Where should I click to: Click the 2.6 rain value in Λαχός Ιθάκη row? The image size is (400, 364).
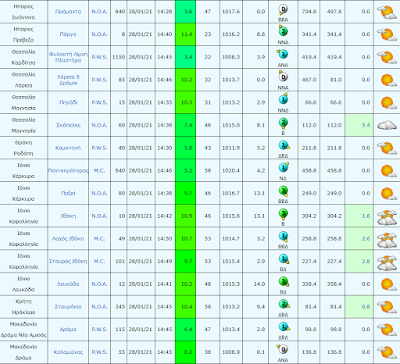pyautogui.click(x=366, y=239)
